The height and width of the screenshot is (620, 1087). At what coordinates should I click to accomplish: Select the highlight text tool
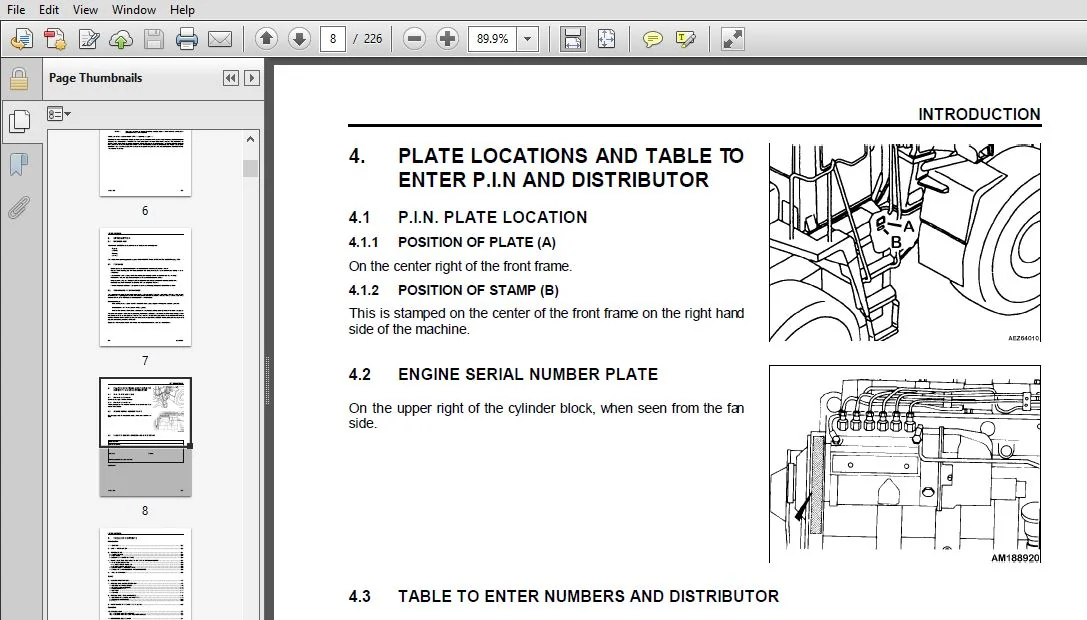pyautogui.click(x=685, y=39)
